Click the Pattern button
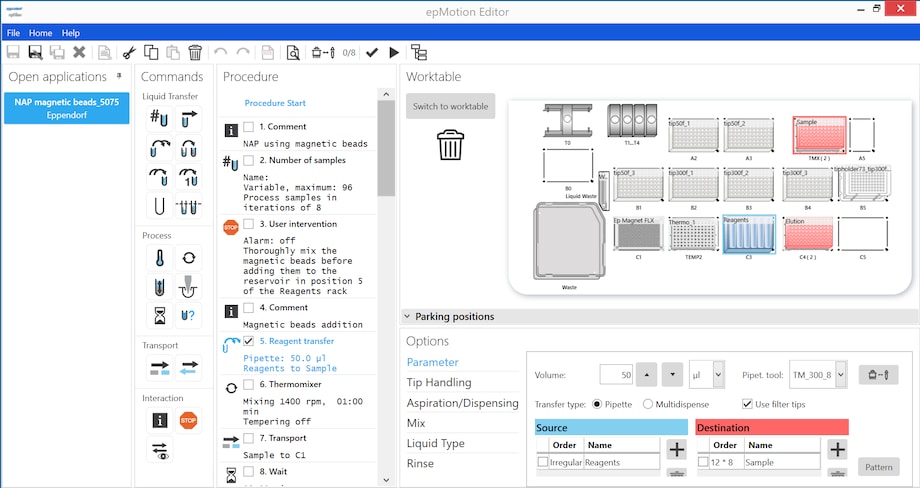Viewport: 920px width, 488px height. tap(878, 467)
